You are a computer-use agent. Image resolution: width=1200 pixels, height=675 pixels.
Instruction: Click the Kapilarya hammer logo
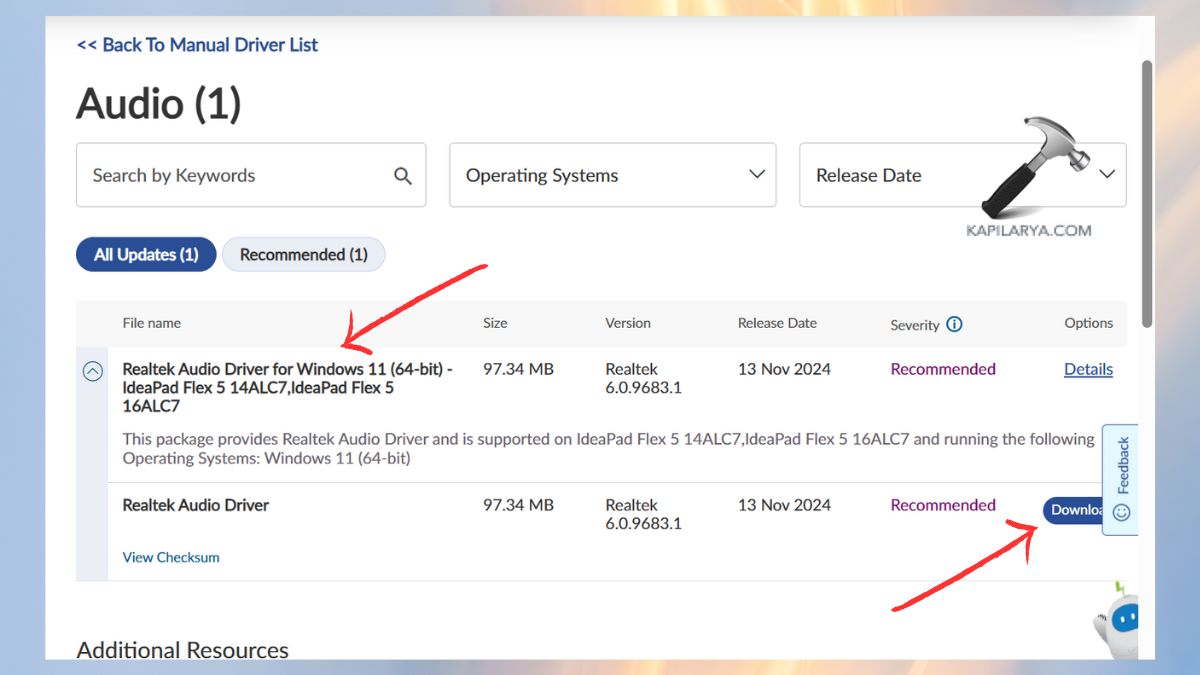click(1029, 170)
